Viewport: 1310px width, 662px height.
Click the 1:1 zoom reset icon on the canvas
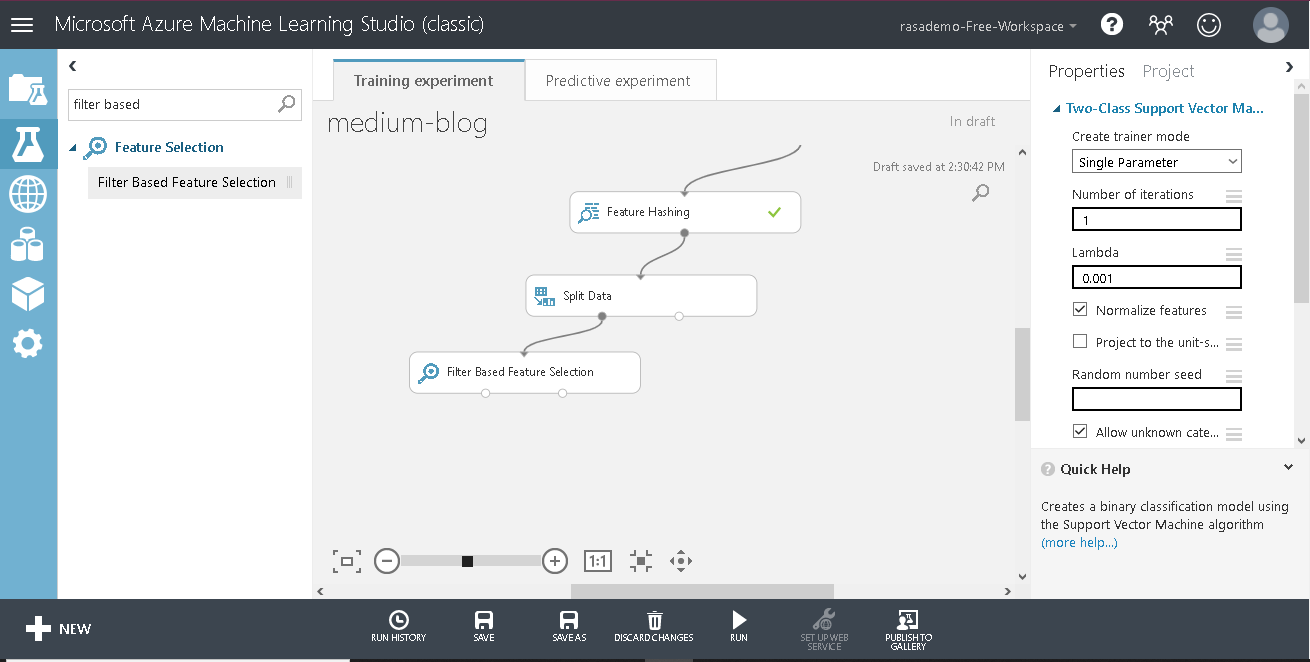click(x=597, y=561)
